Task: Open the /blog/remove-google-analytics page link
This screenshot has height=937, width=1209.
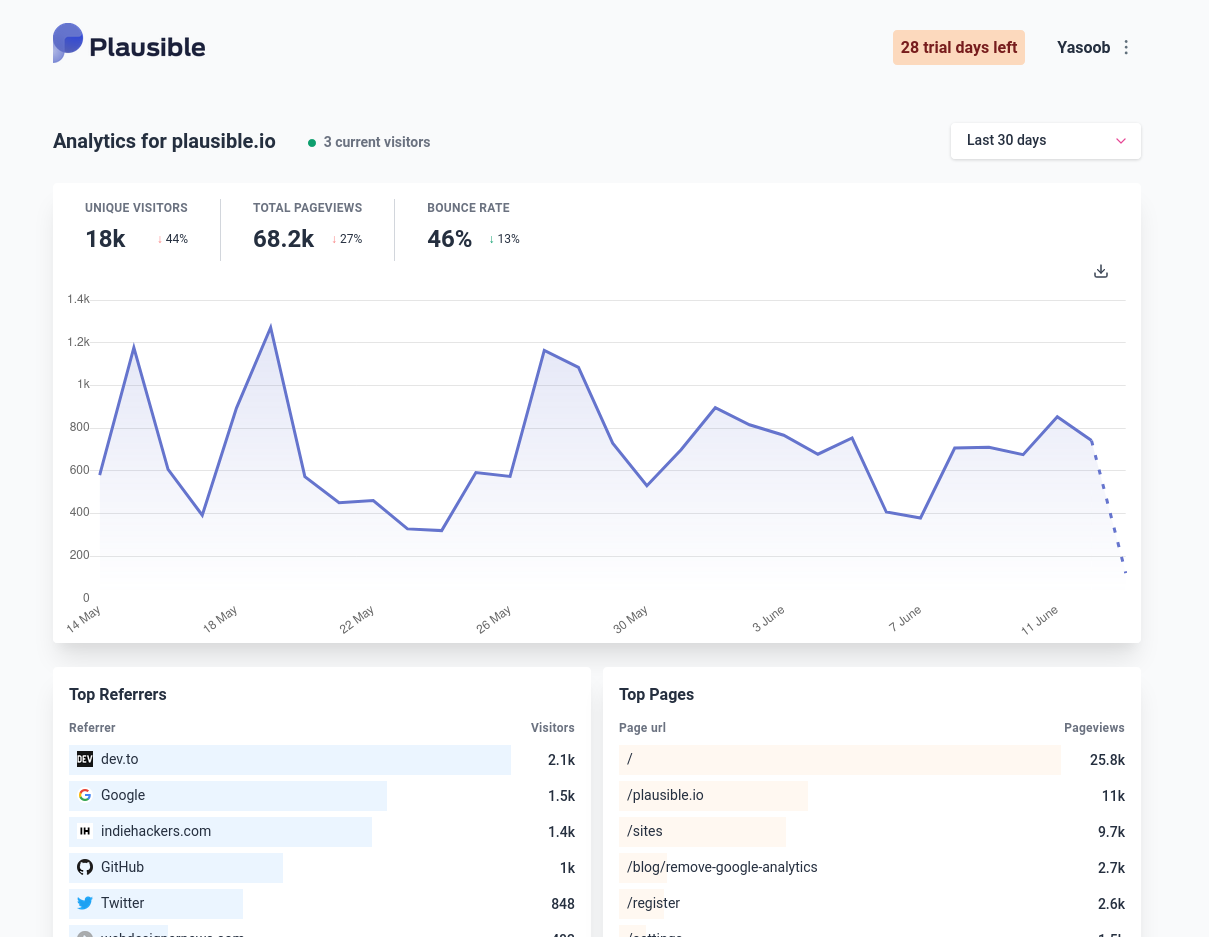Action: 722,867
